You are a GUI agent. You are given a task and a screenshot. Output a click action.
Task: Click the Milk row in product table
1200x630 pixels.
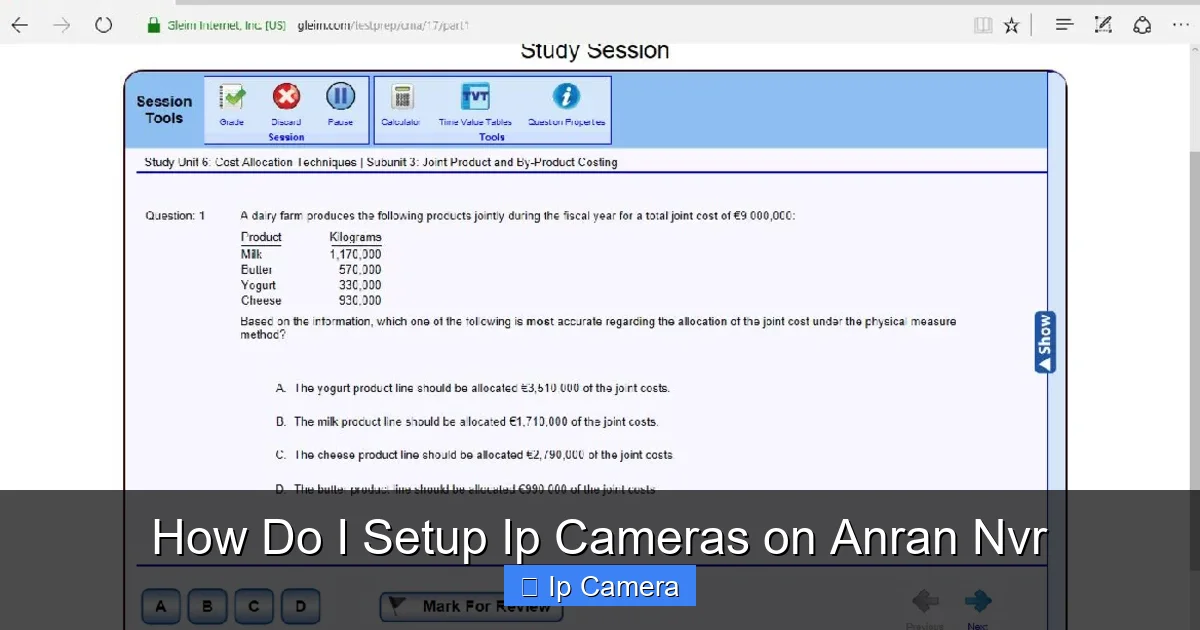tap(311, 254)
